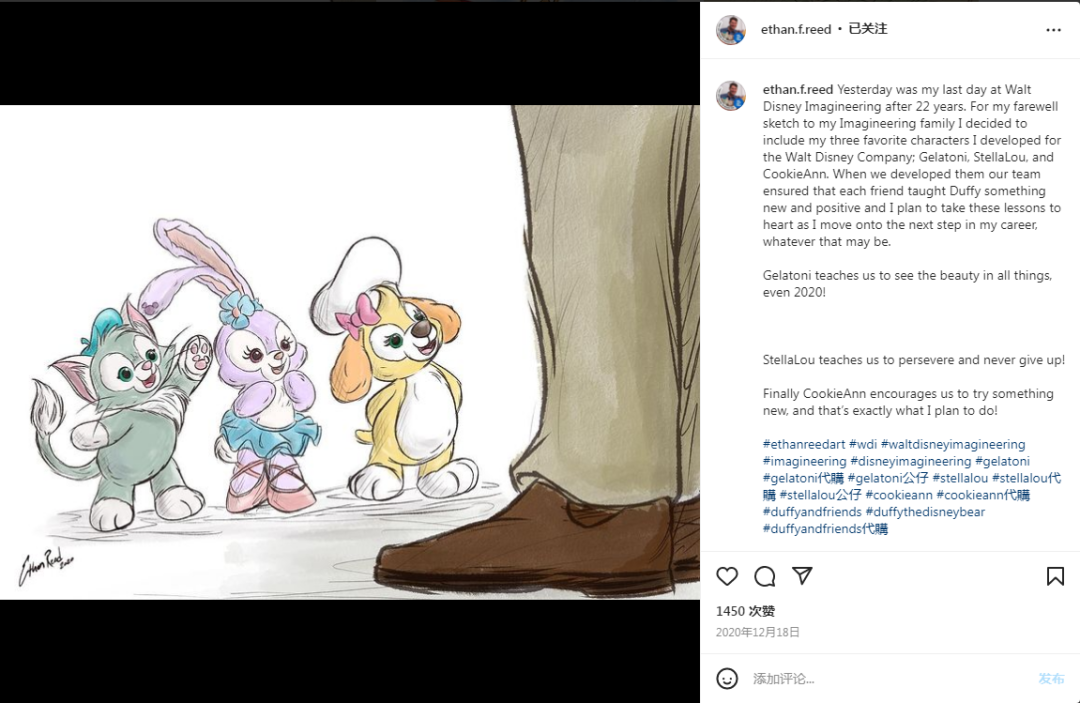Open hashtag #duffyandfriends代購
Screen dimensions: 1080x703
click(825, 529)
